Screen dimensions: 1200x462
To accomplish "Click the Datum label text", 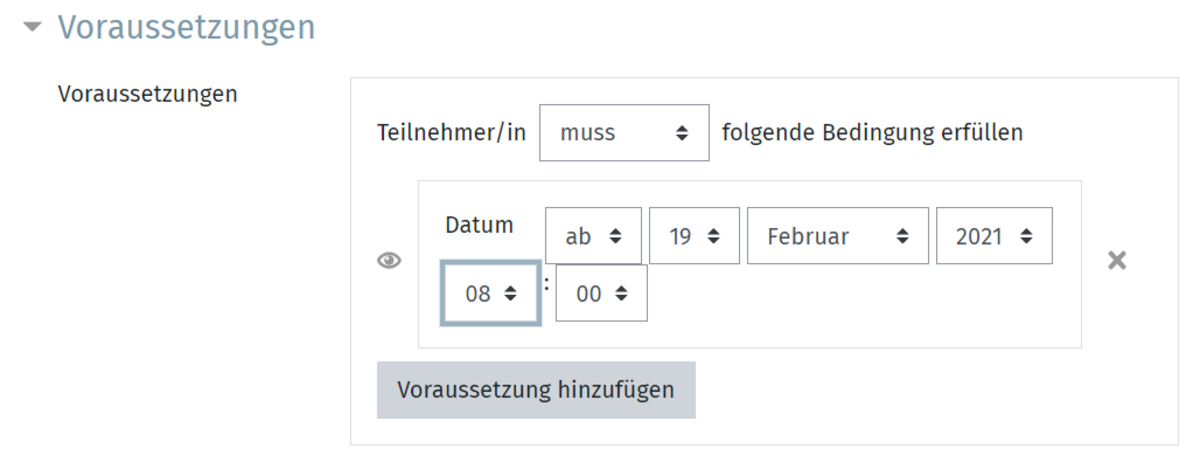I will (479, 225).
